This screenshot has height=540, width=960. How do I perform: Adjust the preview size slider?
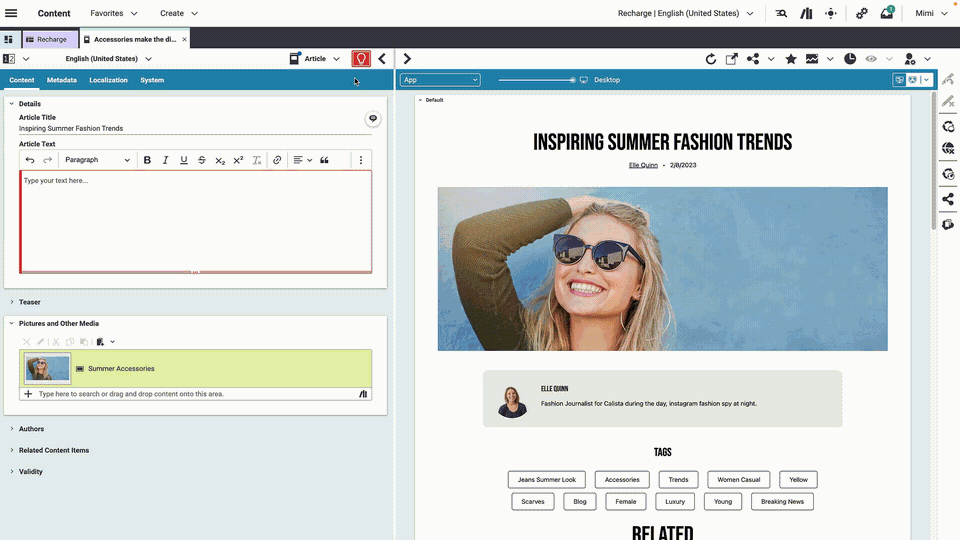(537, 80)
